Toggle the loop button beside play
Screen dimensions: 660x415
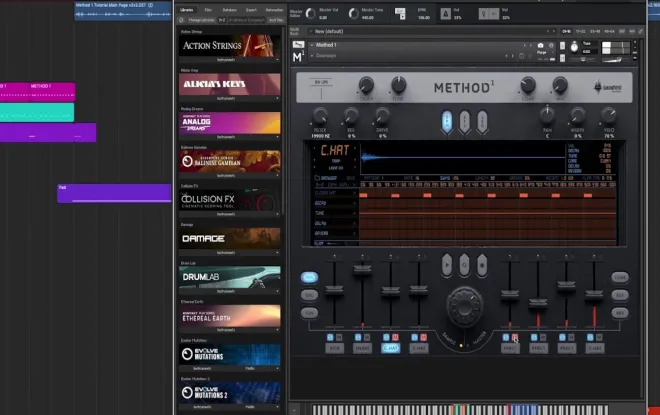[464, 265]
